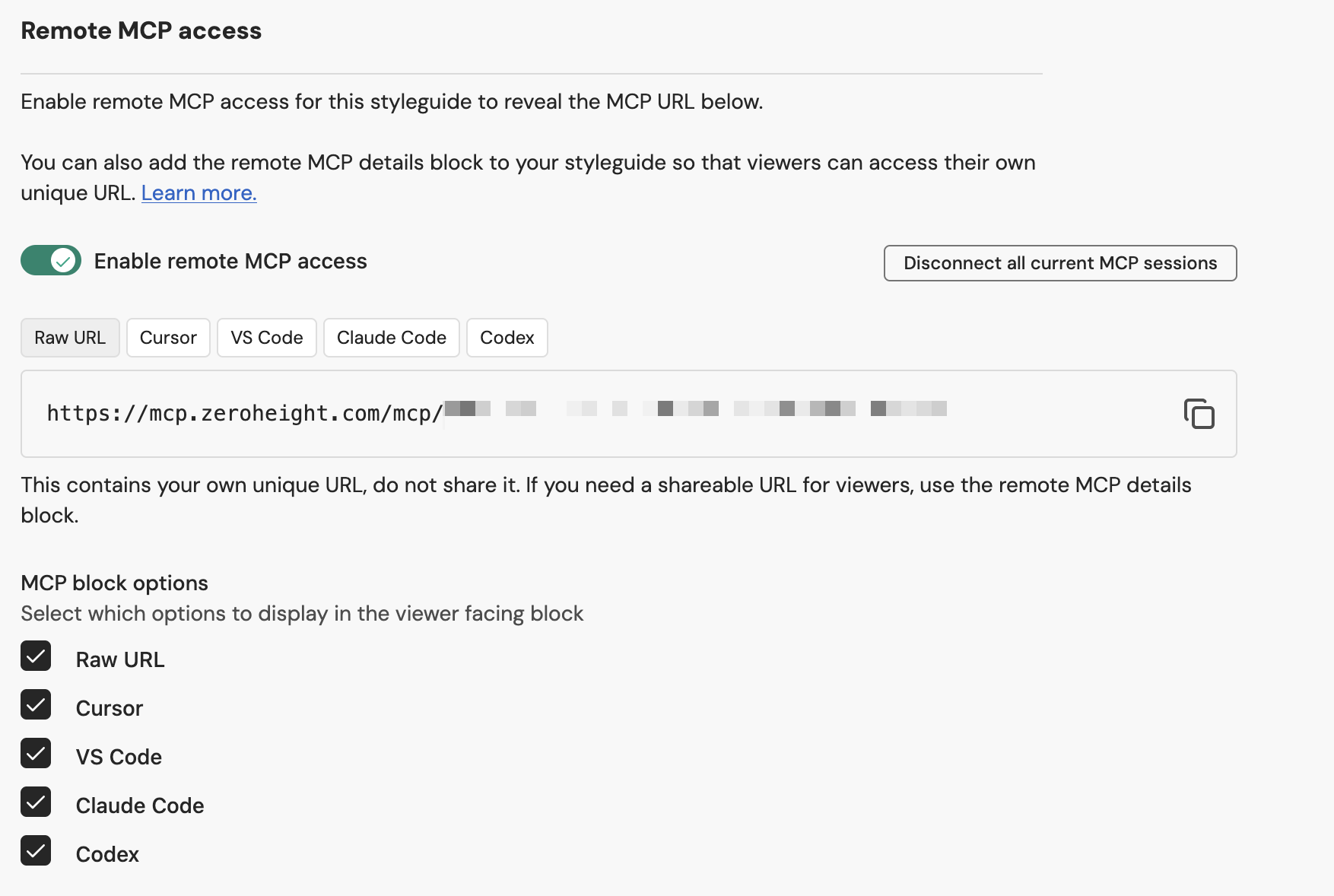The height and width of the screenshot is (896, 1334).
Task: Disable remote MCP access toggle
Action: point(50,260)
